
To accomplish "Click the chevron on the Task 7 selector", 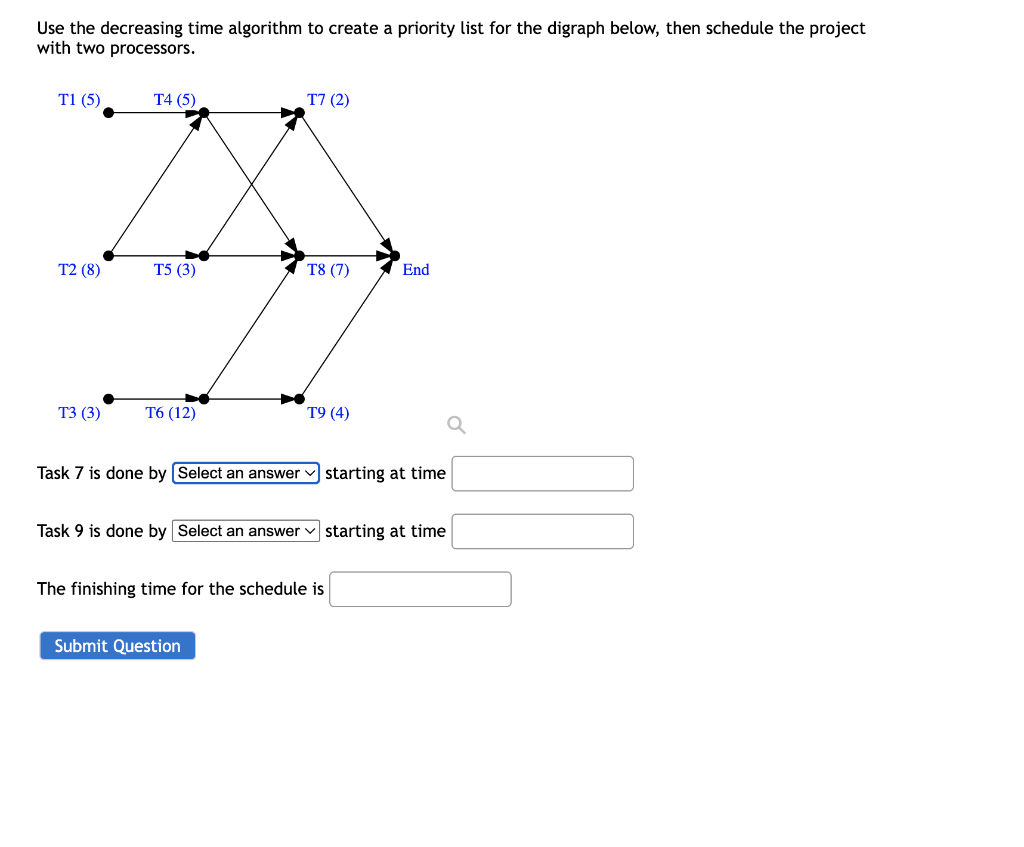I will [x=309, y=473].
